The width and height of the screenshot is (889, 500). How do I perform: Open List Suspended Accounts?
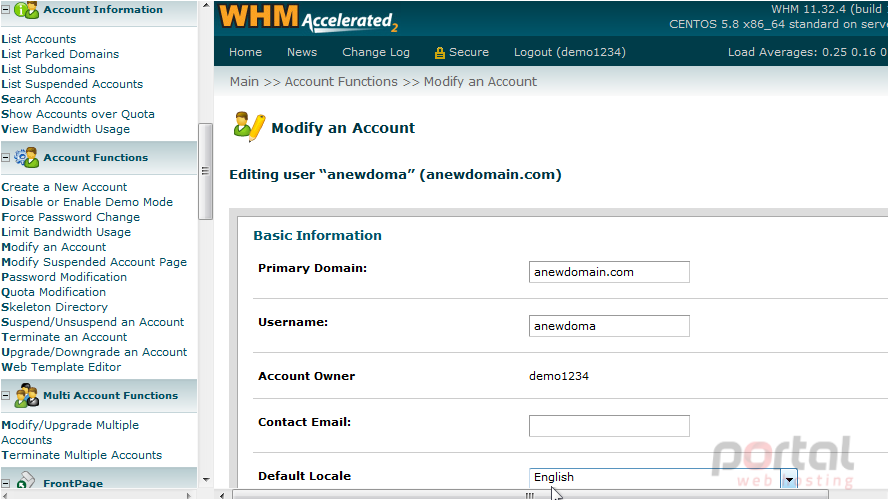[x=72, y=84]
